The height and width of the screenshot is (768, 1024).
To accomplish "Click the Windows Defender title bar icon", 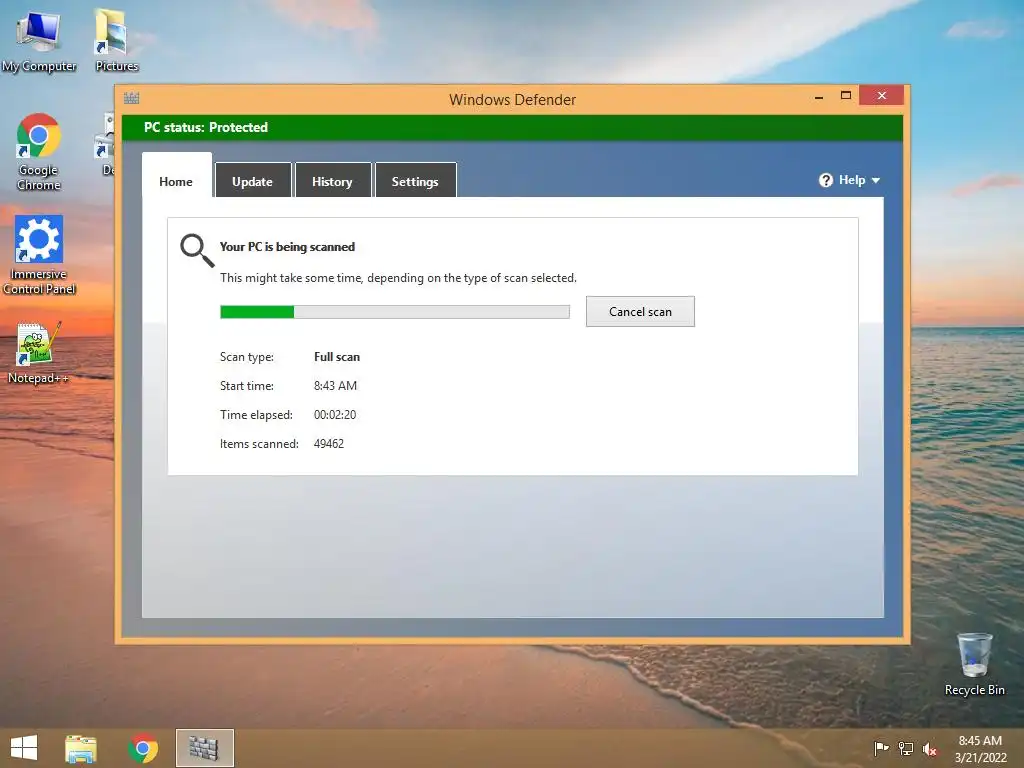I will tap(131, 98).
